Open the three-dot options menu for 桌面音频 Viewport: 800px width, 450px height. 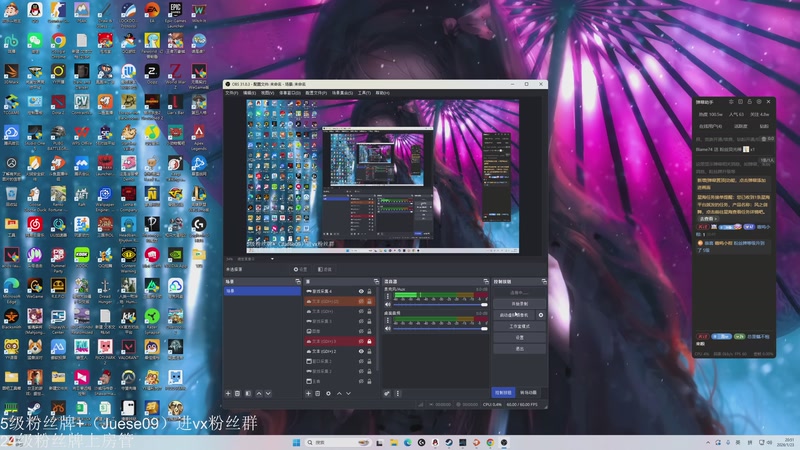388,320
